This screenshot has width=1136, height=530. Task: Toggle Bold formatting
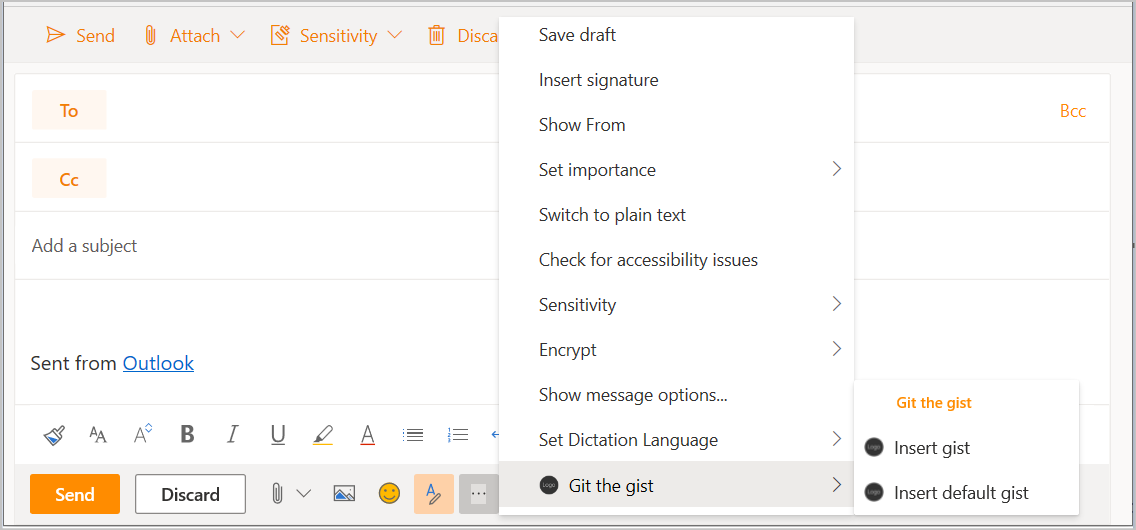pyautogui.click(x=188, y=434)
